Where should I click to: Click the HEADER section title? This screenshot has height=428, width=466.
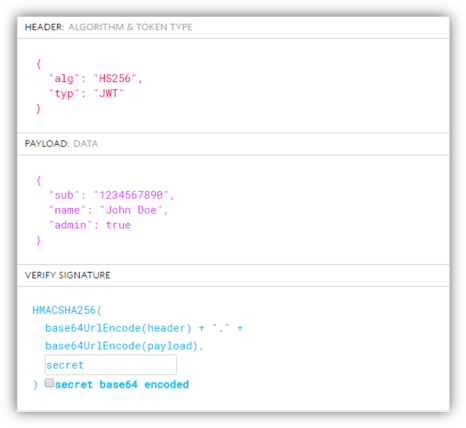click(x=44, y=27)
